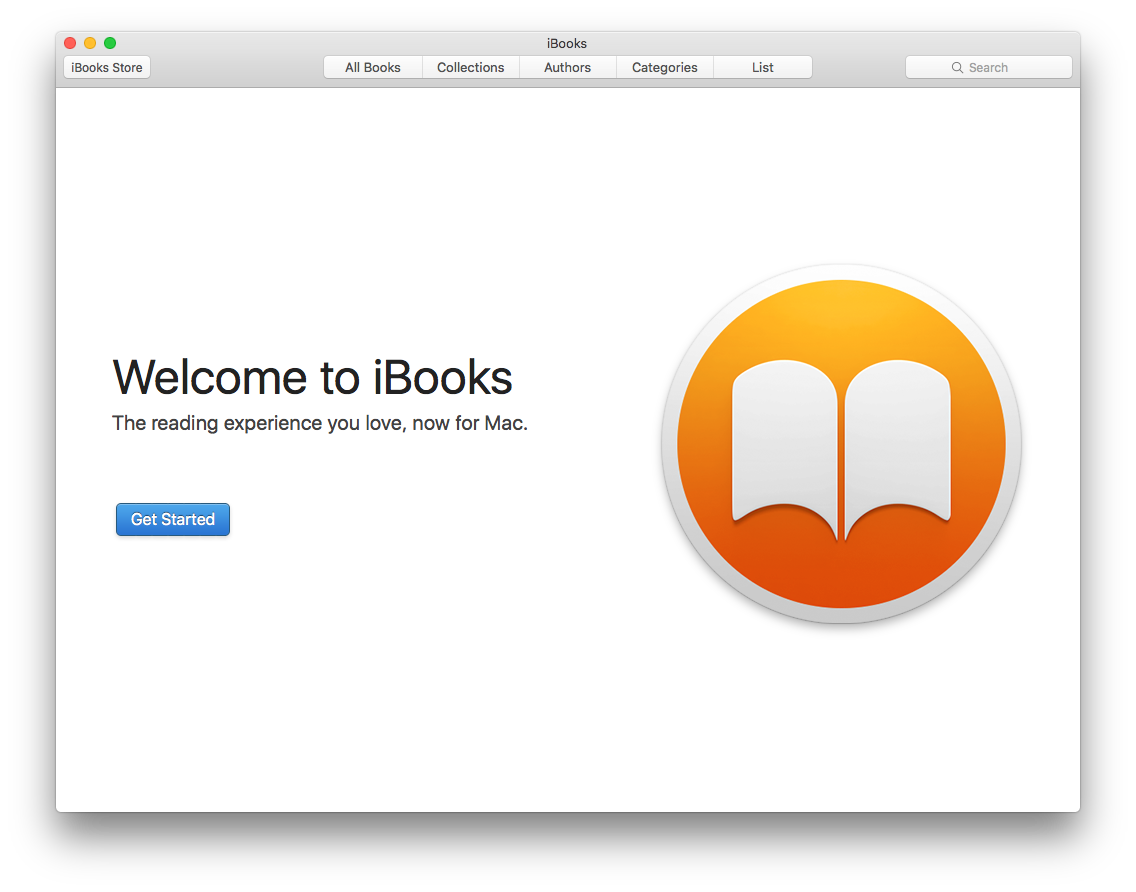
Task: Click the iBooks window title
Action: [567, 43]
